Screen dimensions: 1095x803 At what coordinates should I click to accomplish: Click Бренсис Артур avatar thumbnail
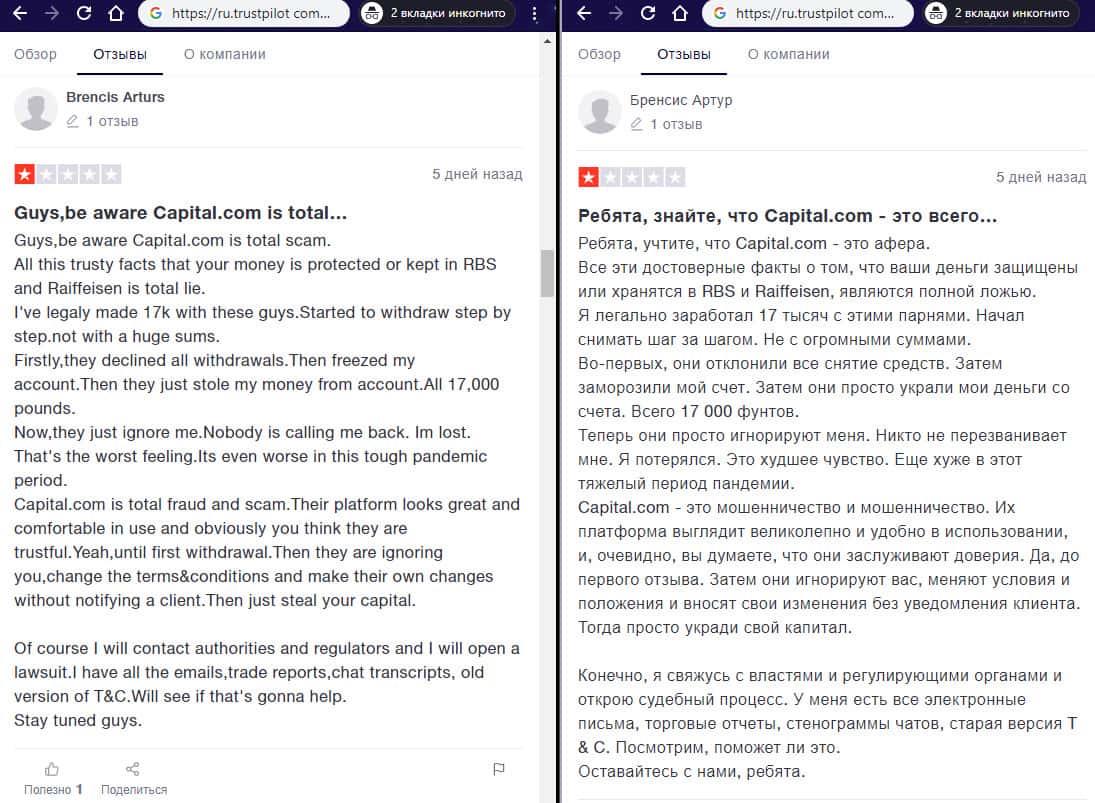pyautogui.click(x=600, y=112)
